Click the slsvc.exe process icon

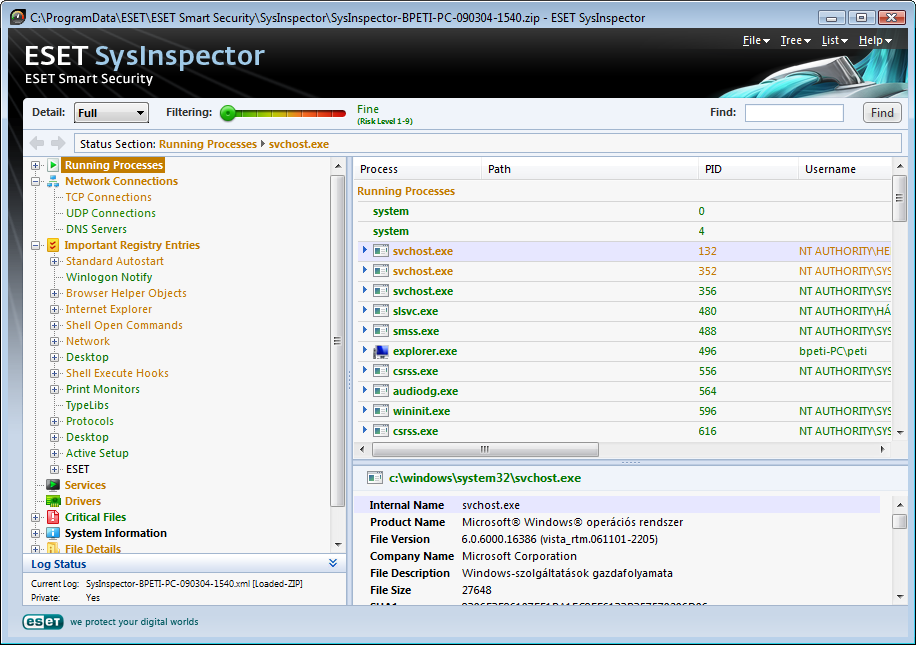point(381,311)
